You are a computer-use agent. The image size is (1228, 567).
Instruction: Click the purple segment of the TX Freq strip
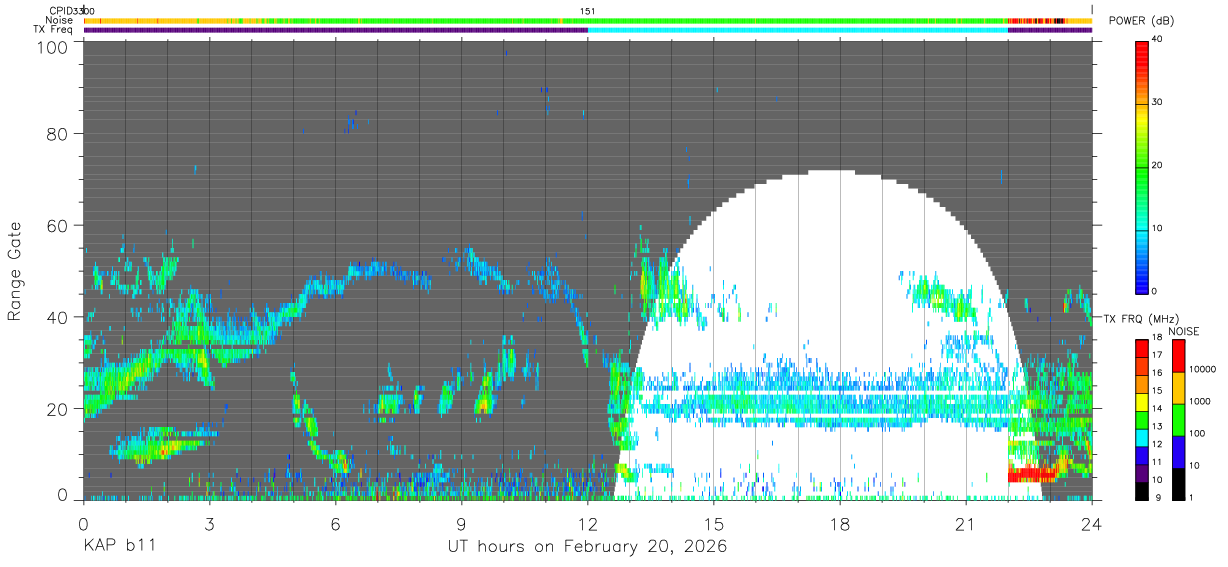click(335, 30)
